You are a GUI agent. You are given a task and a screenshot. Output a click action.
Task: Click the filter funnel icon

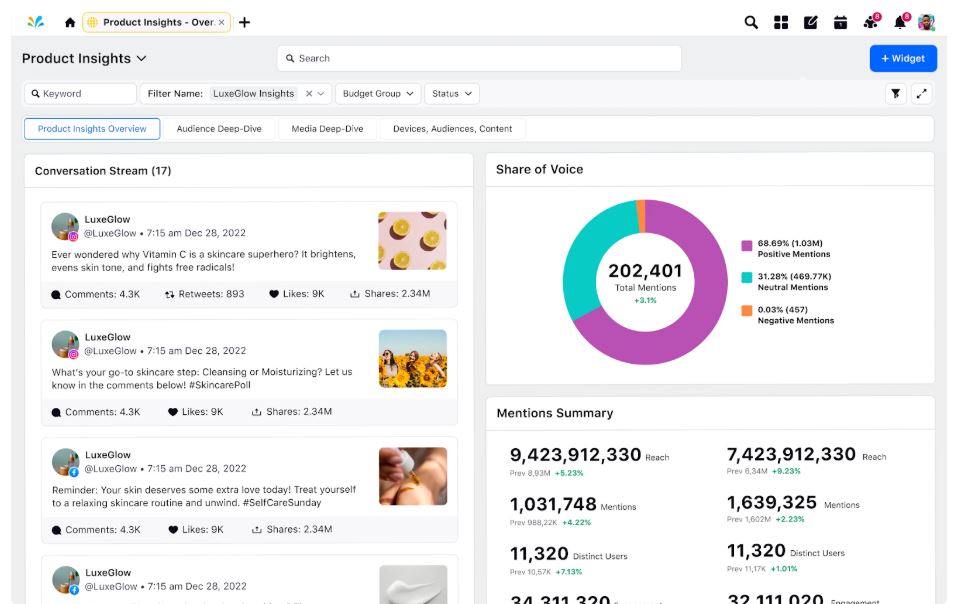[x=896, y=94]
